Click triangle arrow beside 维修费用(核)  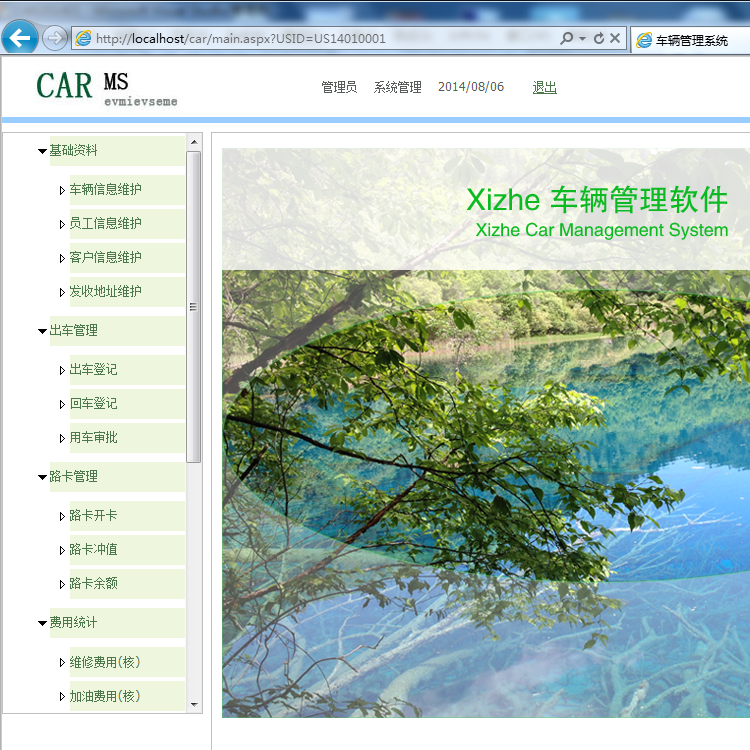(62, 662)
